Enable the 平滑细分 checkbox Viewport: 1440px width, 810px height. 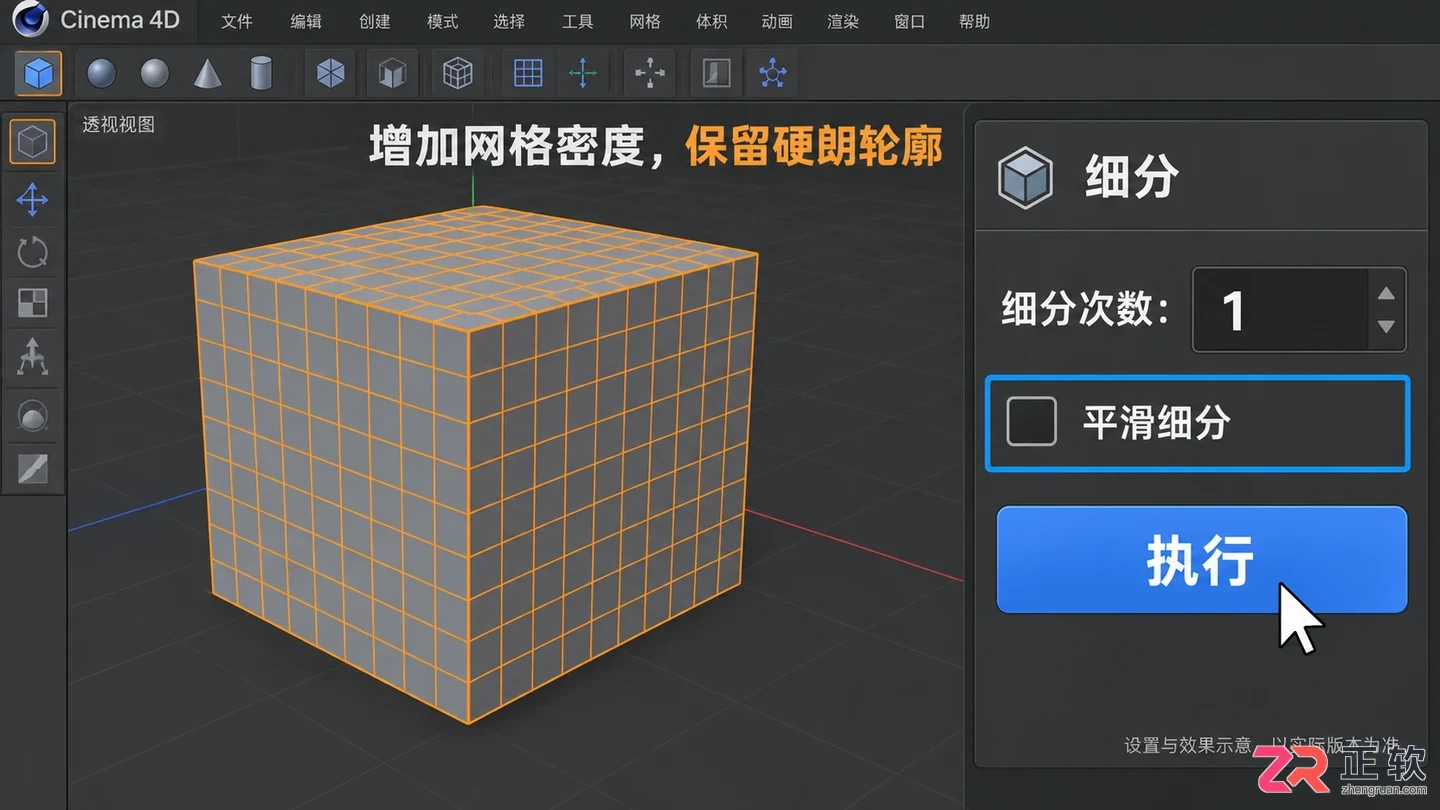pyautogui.click(x=1031, y=421)
